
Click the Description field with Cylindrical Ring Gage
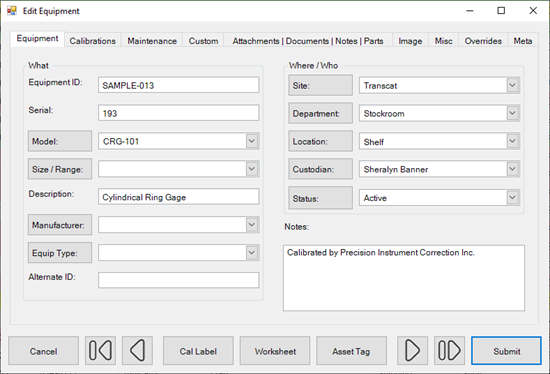[x=179, y=197]
